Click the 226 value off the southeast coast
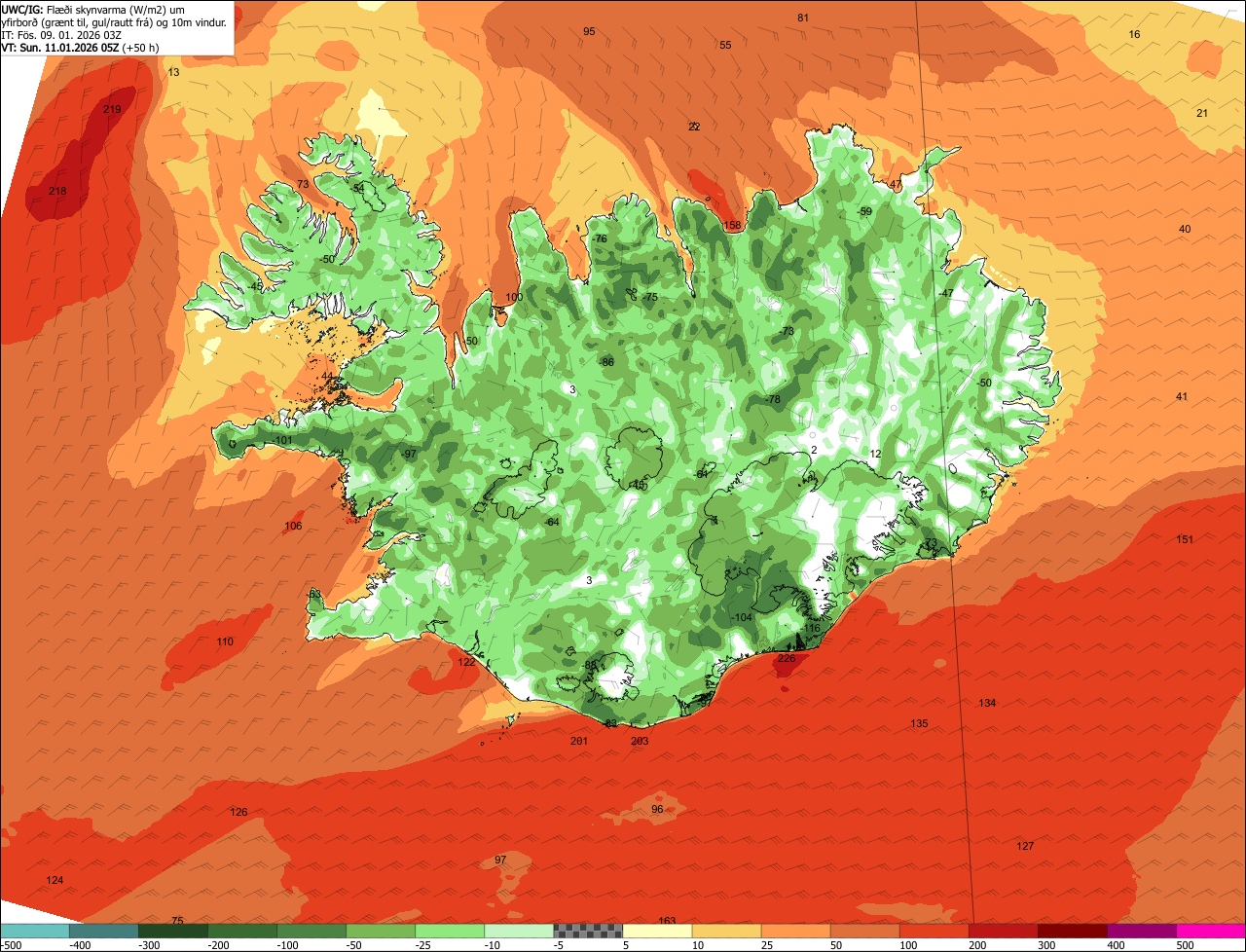 [787, 658]
